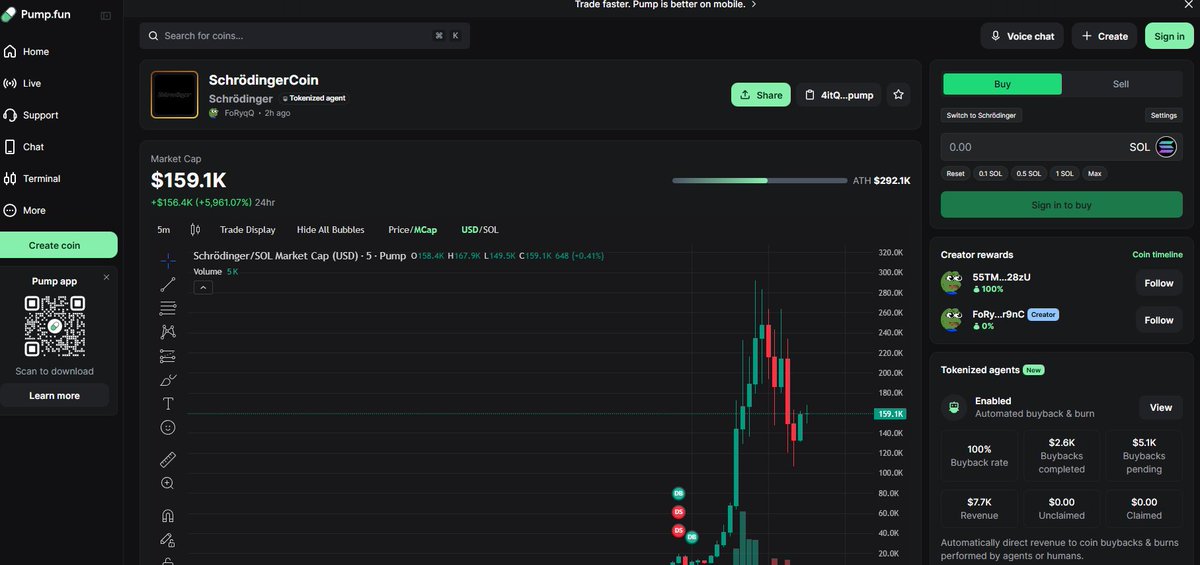
Task: Open the candlestick chart type menu
Action: point(195,230)
